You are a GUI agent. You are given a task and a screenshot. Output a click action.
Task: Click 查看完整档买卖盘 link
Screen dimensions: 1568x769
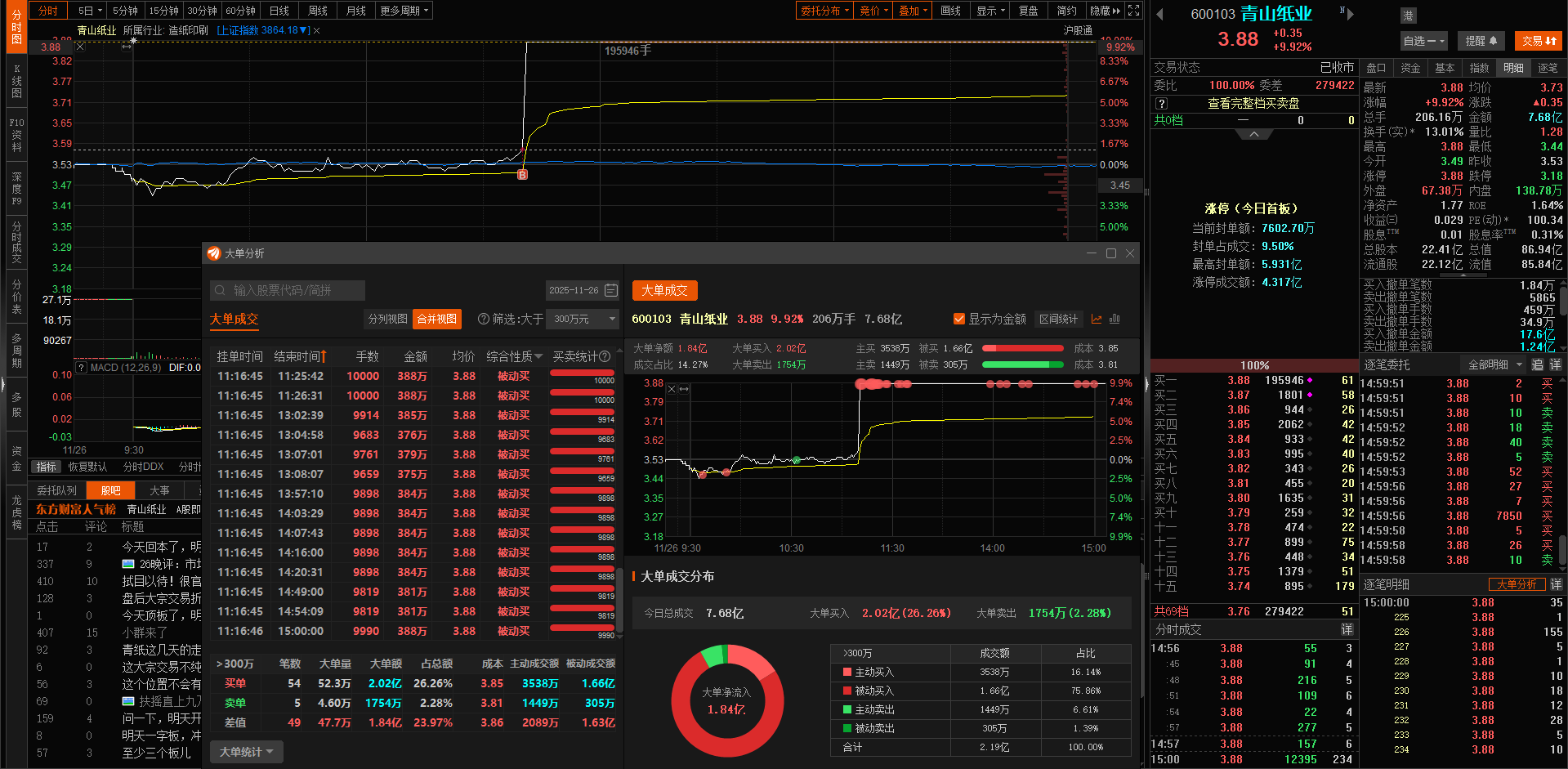1253,104
